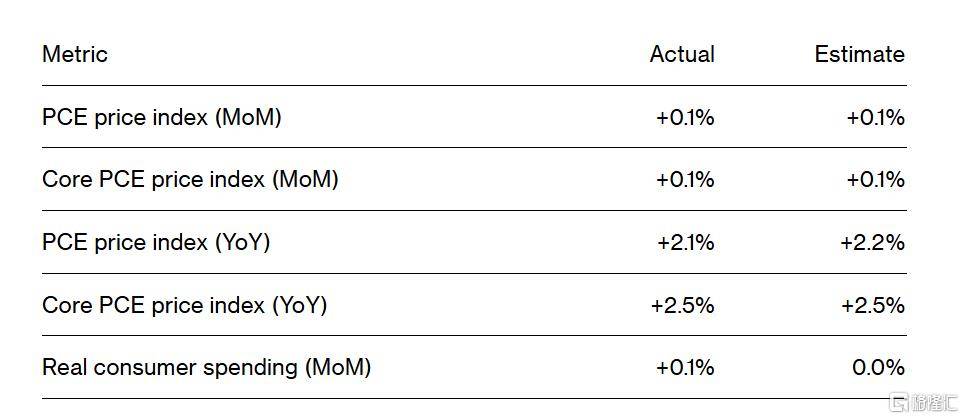Select the PCE price index (YoY) label
The image size is (964, 419).
tap(156, 243)
